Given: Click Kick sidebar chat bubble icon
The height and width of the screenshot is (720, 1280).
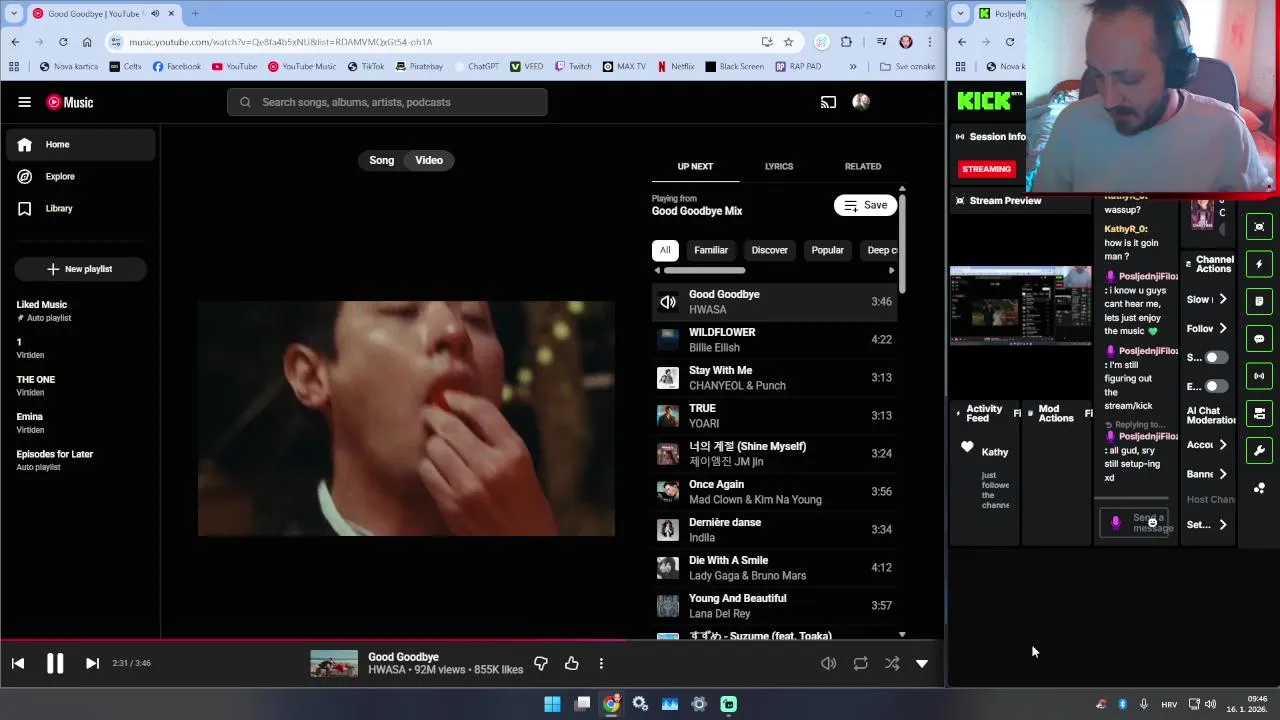Looking at the screenshot, I should click(x=1259, y=339).
